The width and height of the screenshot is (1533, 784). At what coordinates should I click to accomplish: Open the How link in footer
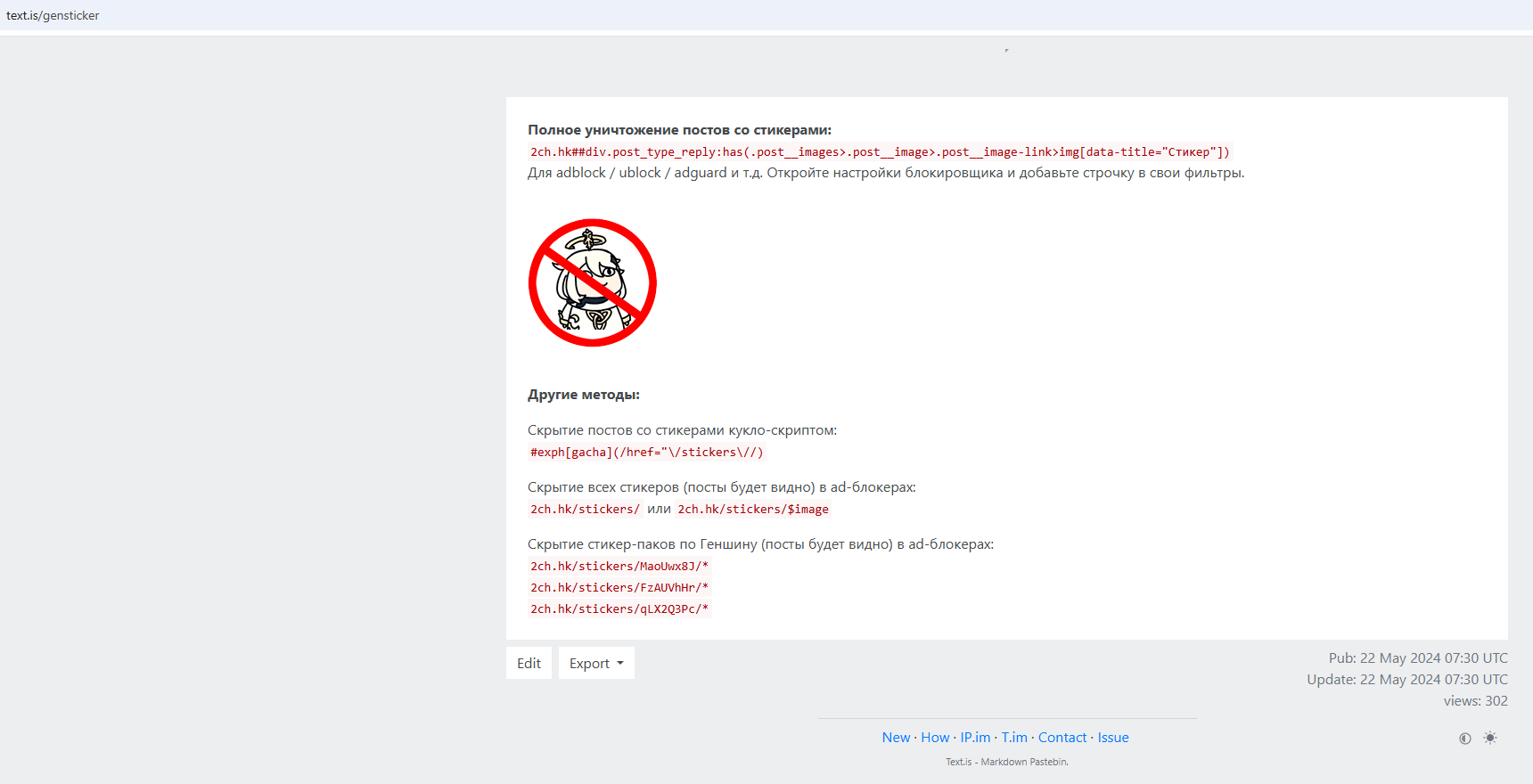click(935, 738)
